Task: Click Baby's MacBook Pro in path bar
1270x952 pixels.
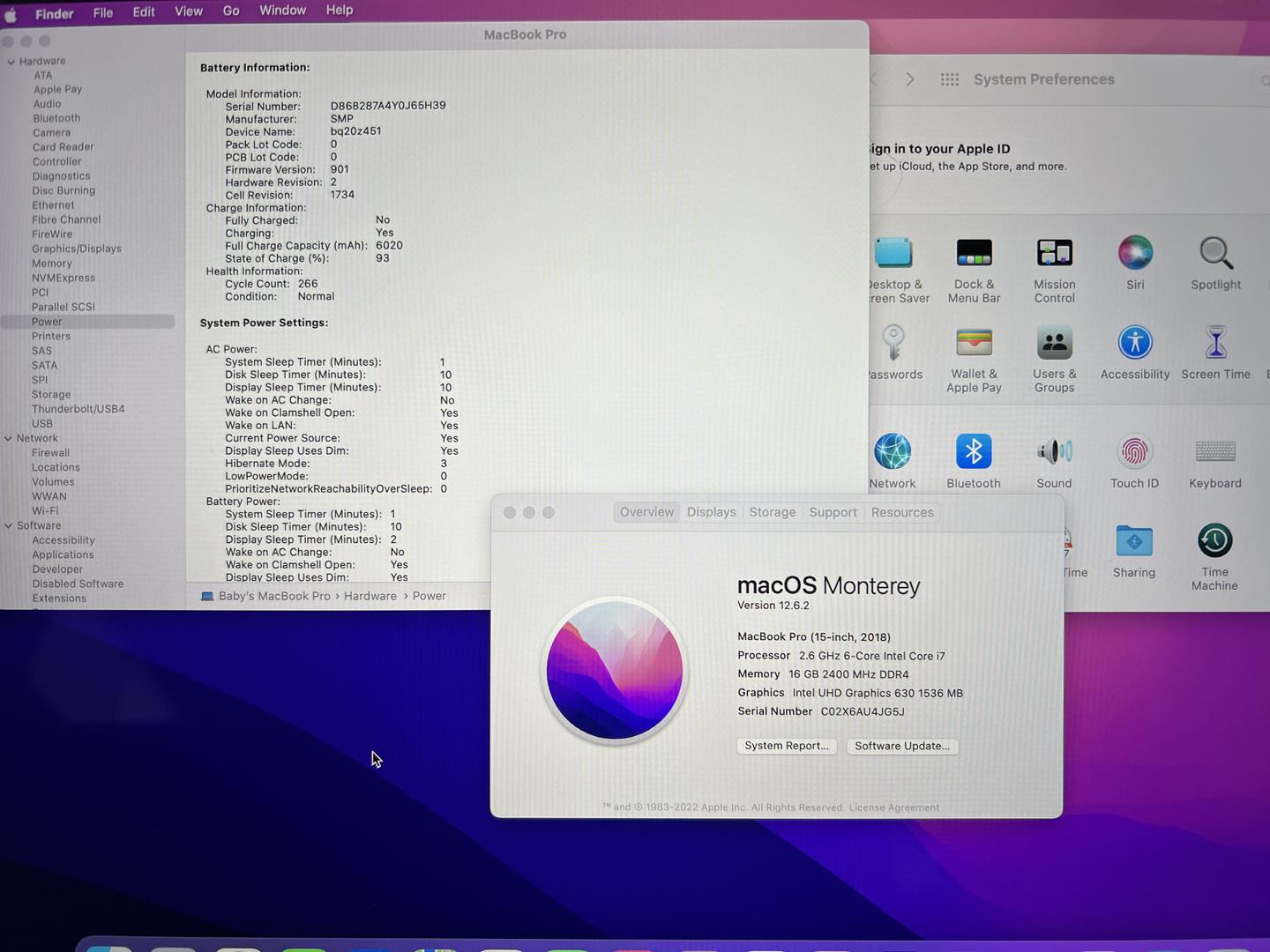Action: tap(274, 597)
